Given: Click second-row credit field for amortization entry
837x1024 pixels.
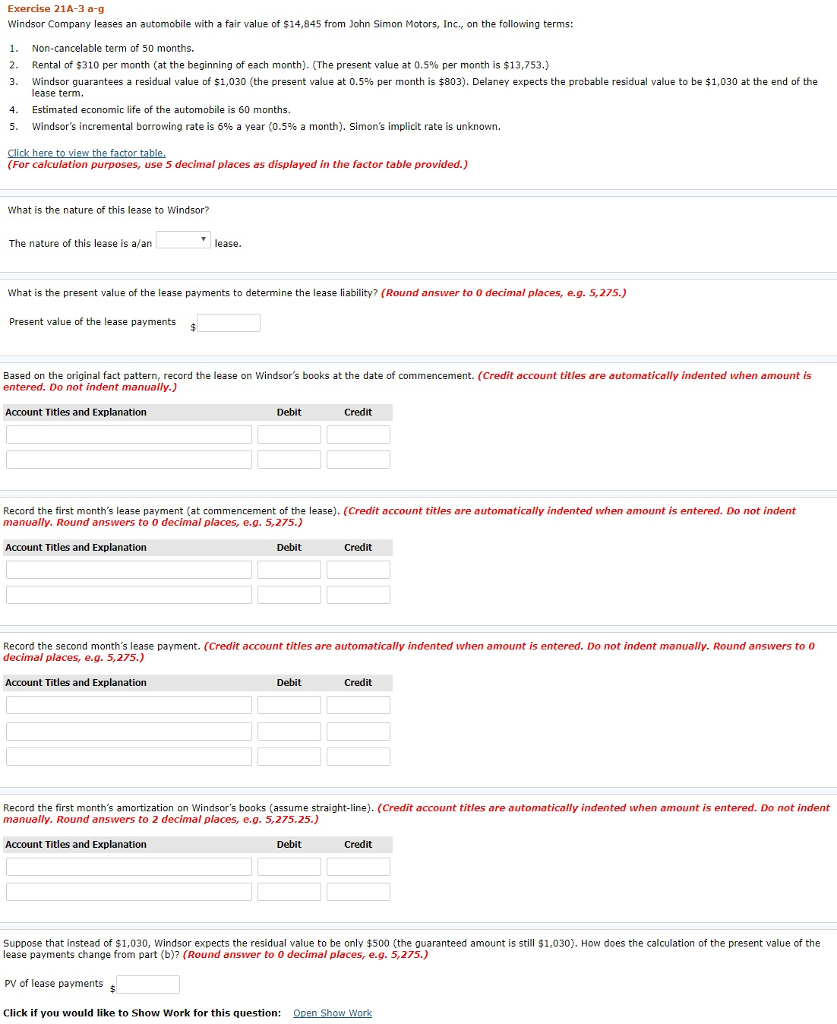Looking at the screenshot, I should tap(358, 892).
